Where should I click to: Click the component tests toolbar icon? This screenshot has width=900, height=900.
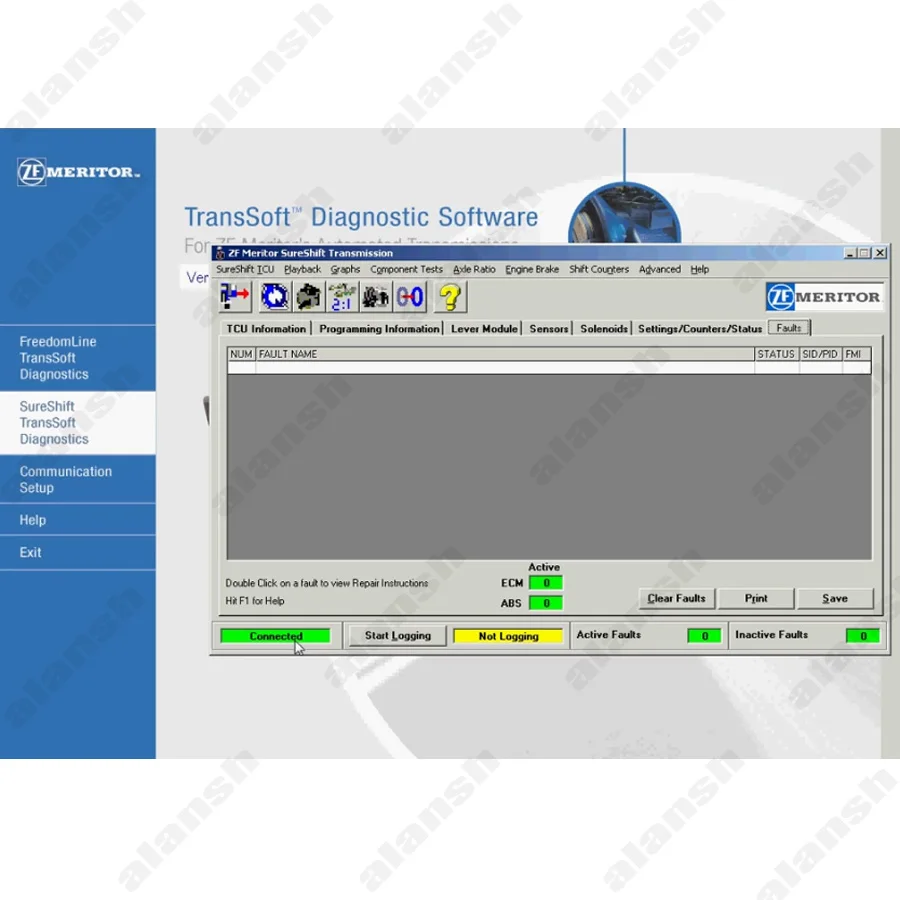pyautogui.click(x=309, y=297)
